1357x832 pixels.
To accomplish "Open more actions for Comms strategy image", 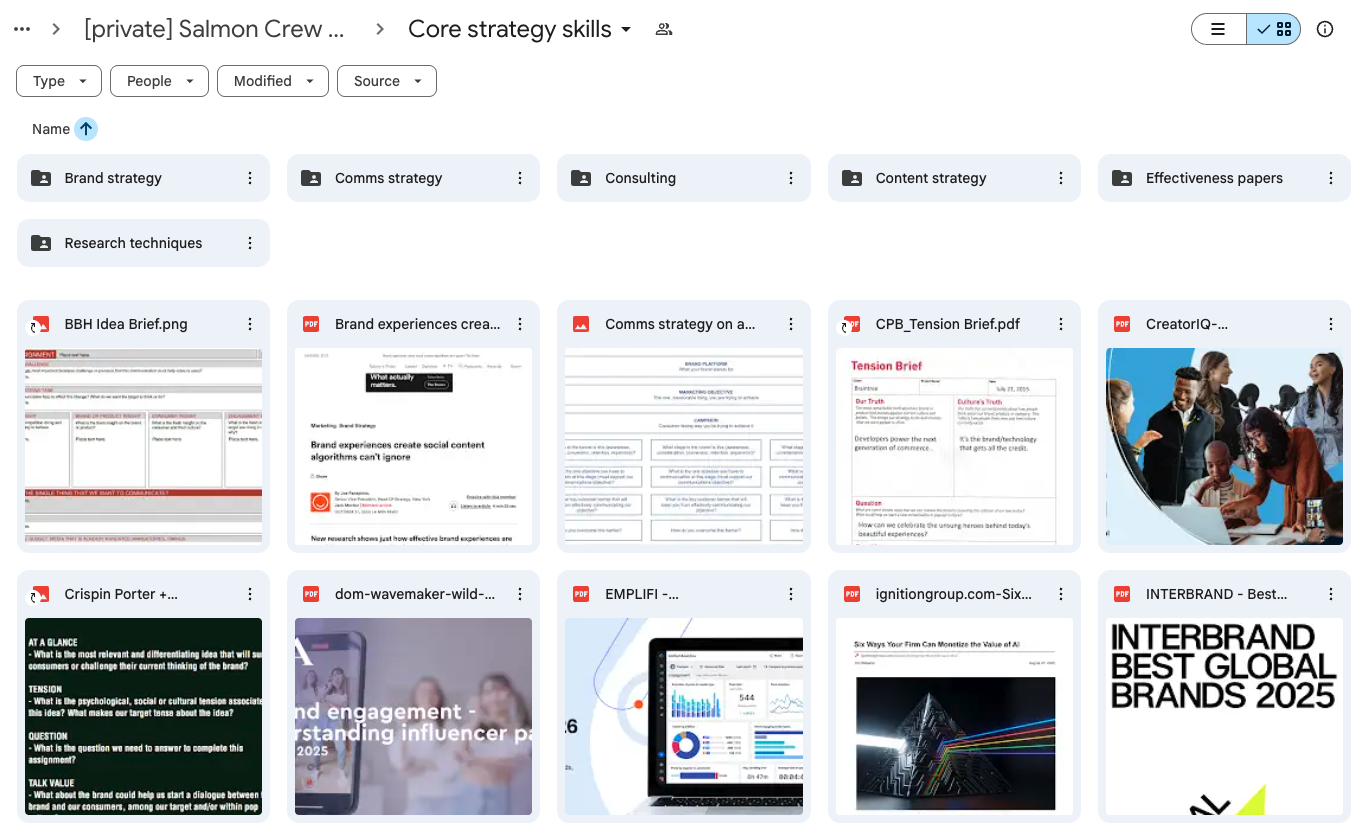I will tap(791, 324).
